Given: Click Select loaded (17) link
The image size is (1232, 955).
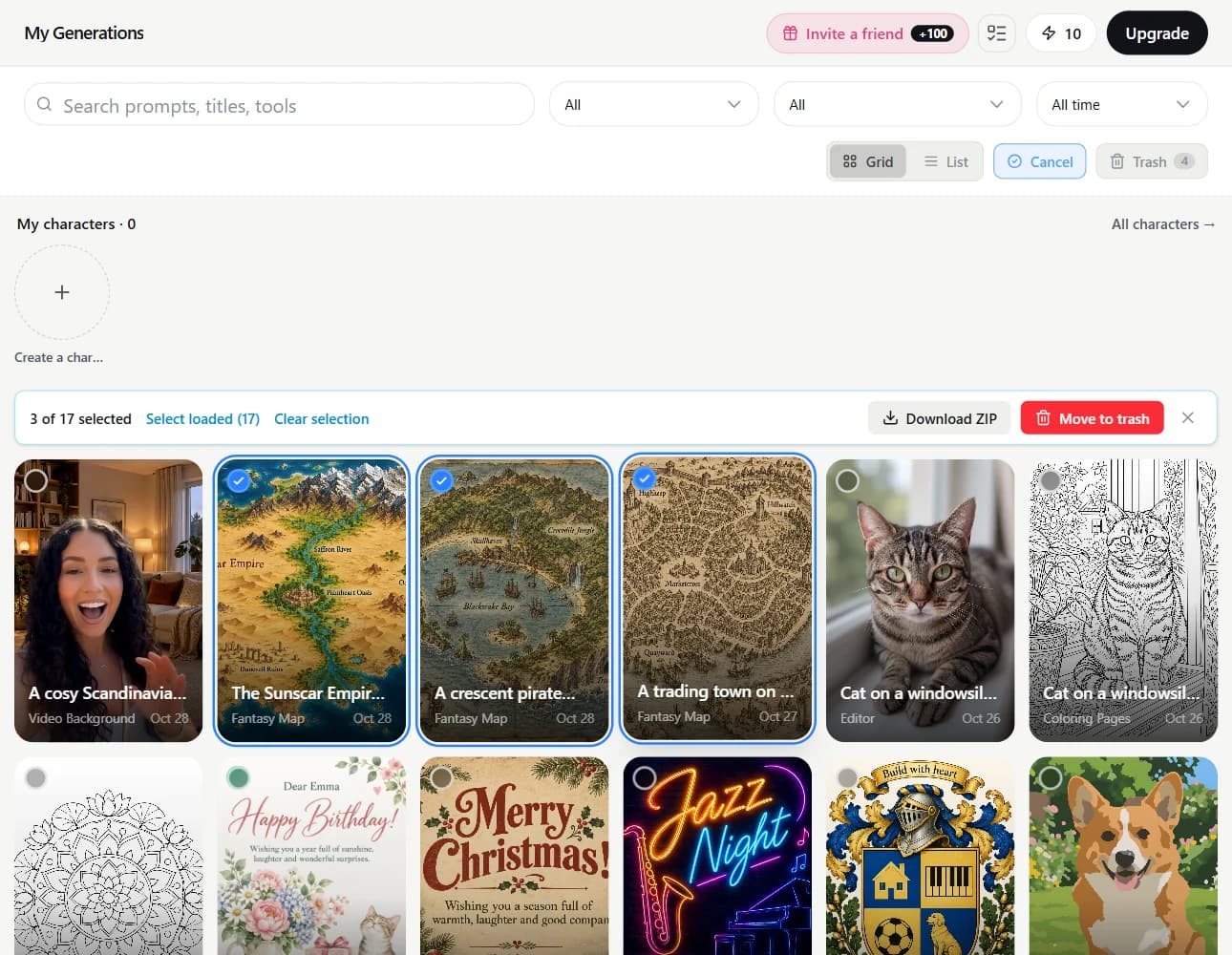Looking at the screenshot, I should [202, 418].
